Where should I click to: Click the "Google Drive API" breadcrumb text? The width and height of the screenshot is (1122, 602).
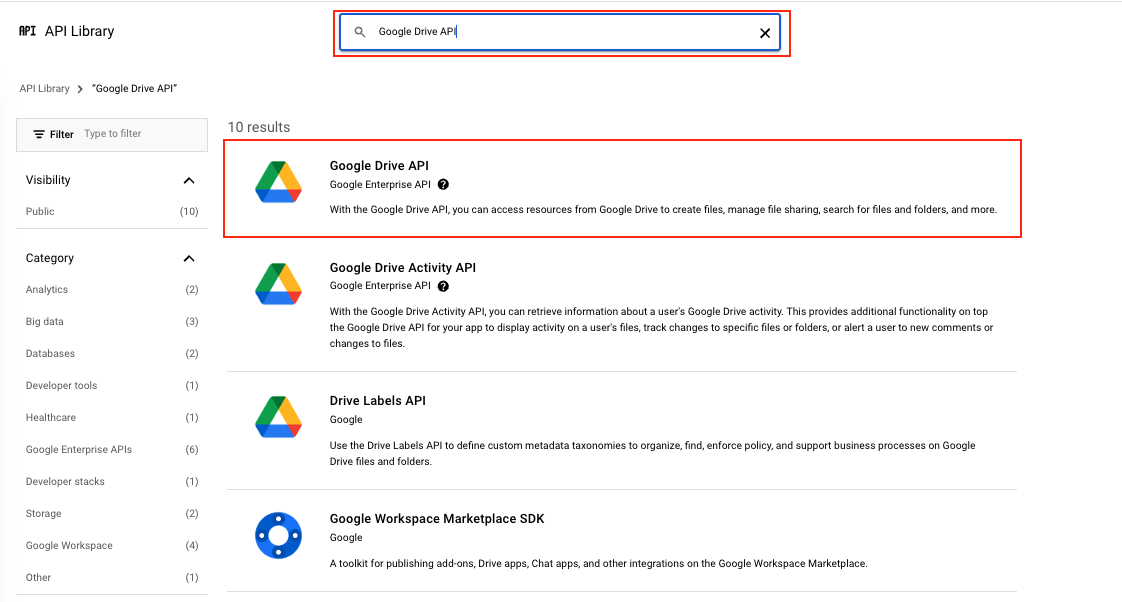135,89
